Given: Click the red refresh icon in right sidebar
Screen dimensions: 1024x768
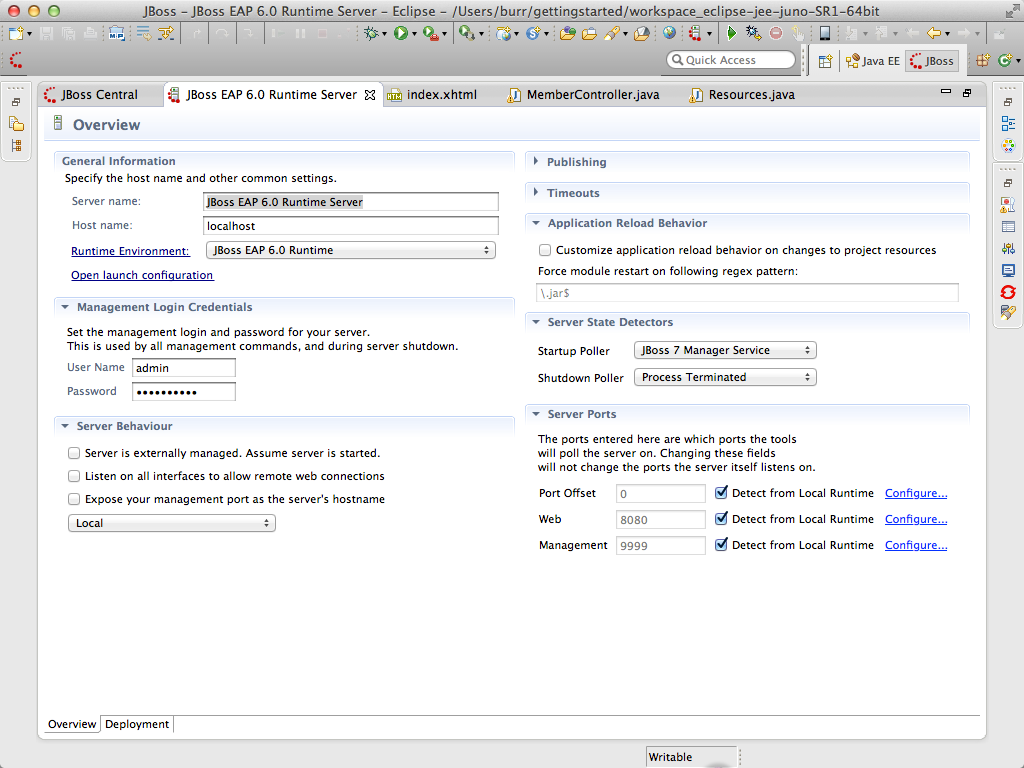Looking at the screenshot, I should 1008,292.
